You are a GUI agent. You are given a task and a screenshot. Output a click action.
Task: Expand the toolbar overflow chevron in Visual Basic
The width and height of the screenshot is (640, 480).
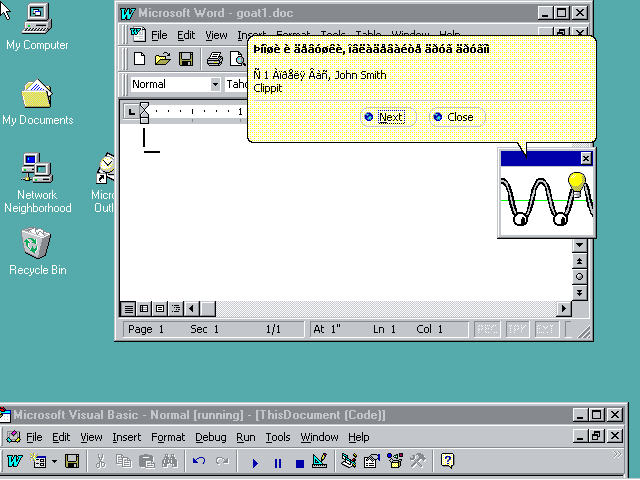click(x=617, y=455)
